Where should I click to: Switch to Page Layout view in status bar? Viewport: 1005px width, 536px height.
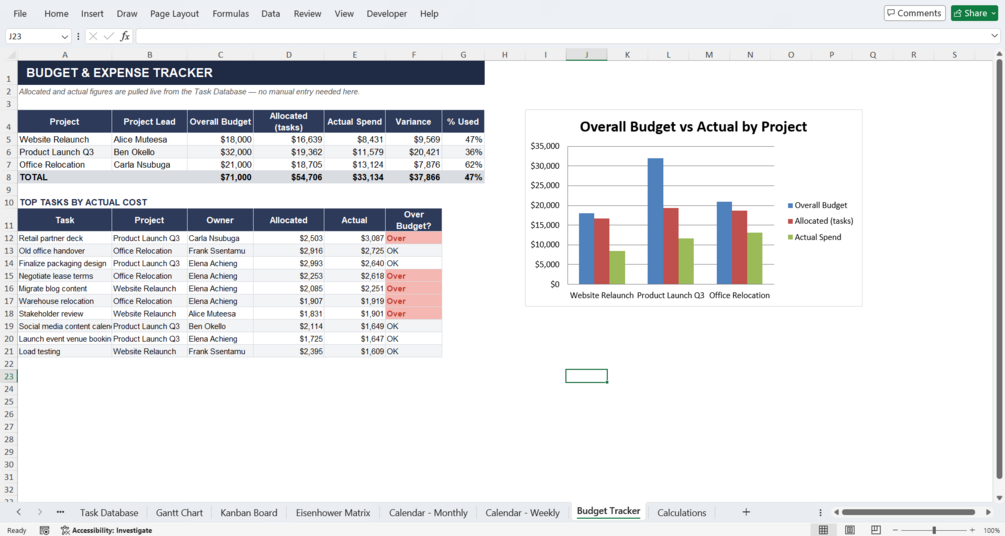(x=850, y=530)
